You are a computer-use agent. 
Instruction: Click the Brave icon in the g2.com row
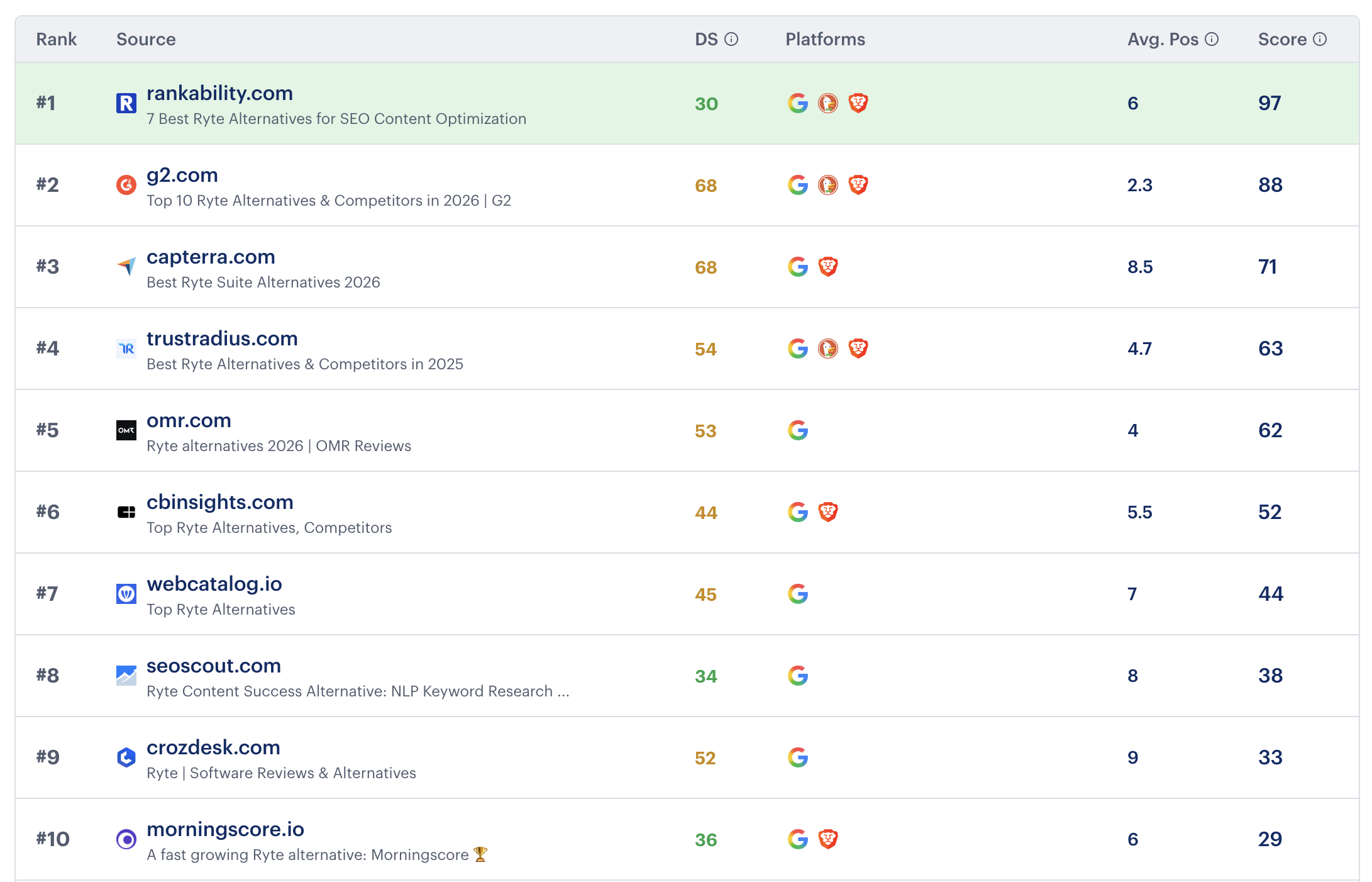[858, 185]
